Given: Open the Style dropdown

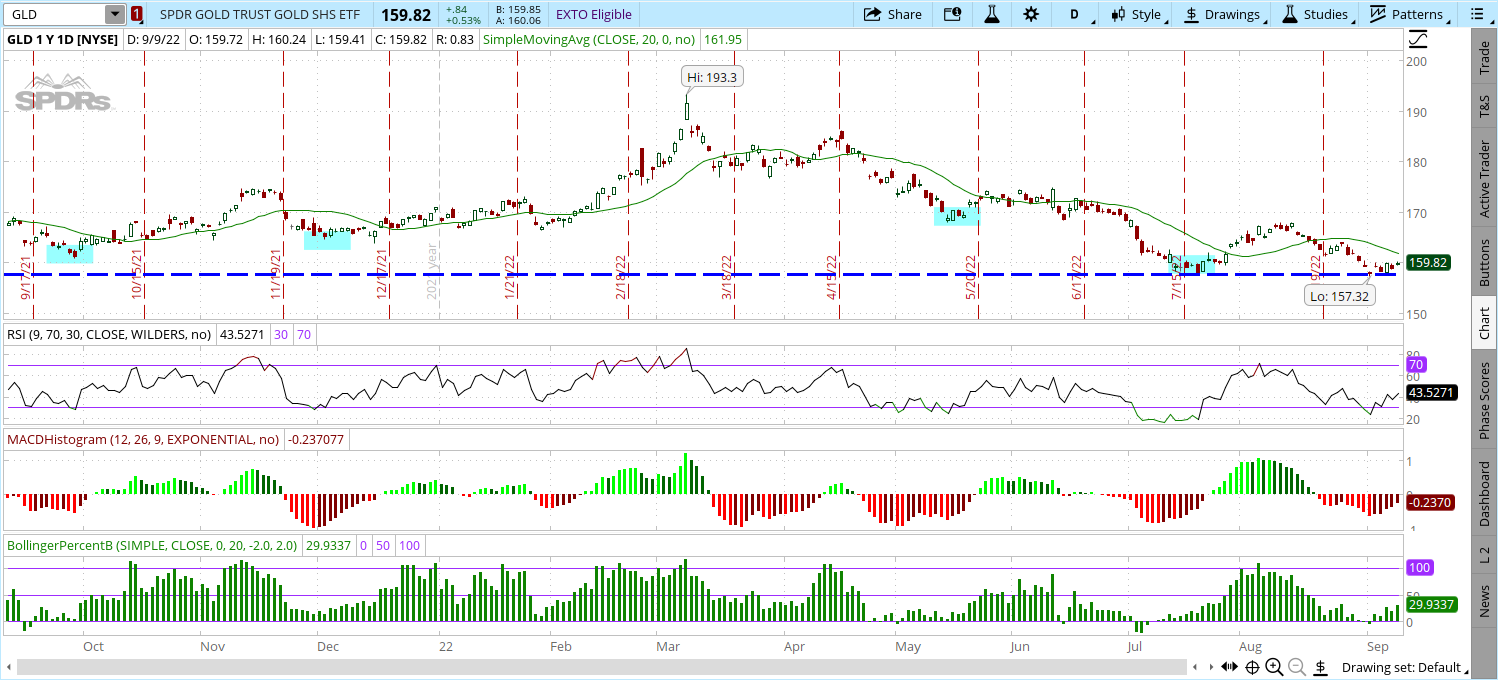Looking at the screenshot, I should click(1136, 14).
